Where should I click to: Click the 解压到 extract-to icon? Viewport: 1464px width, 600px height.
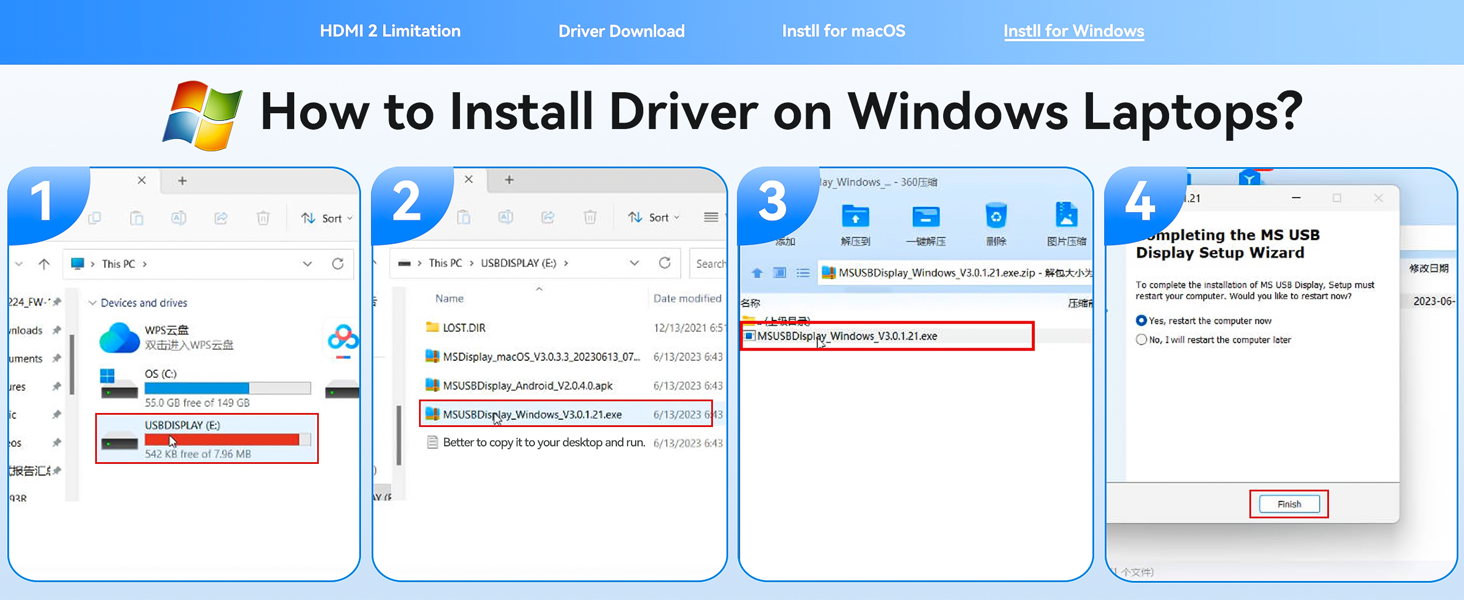tap(855, 217)
